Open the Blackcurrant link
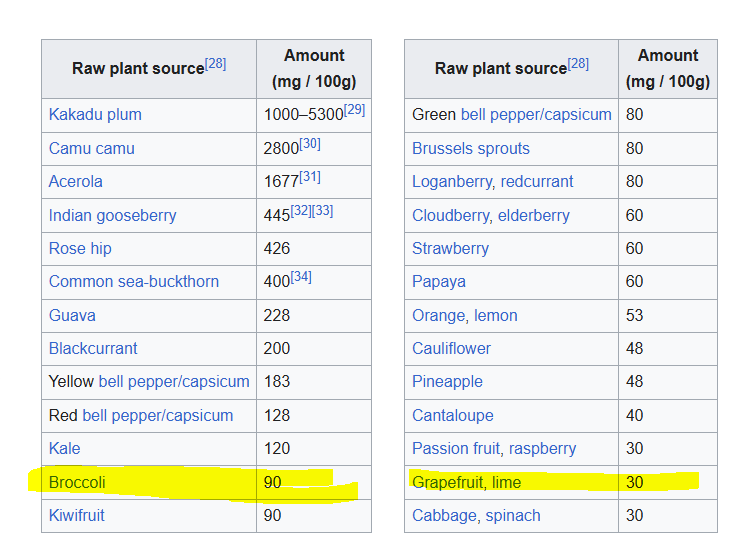 [93, 348]
